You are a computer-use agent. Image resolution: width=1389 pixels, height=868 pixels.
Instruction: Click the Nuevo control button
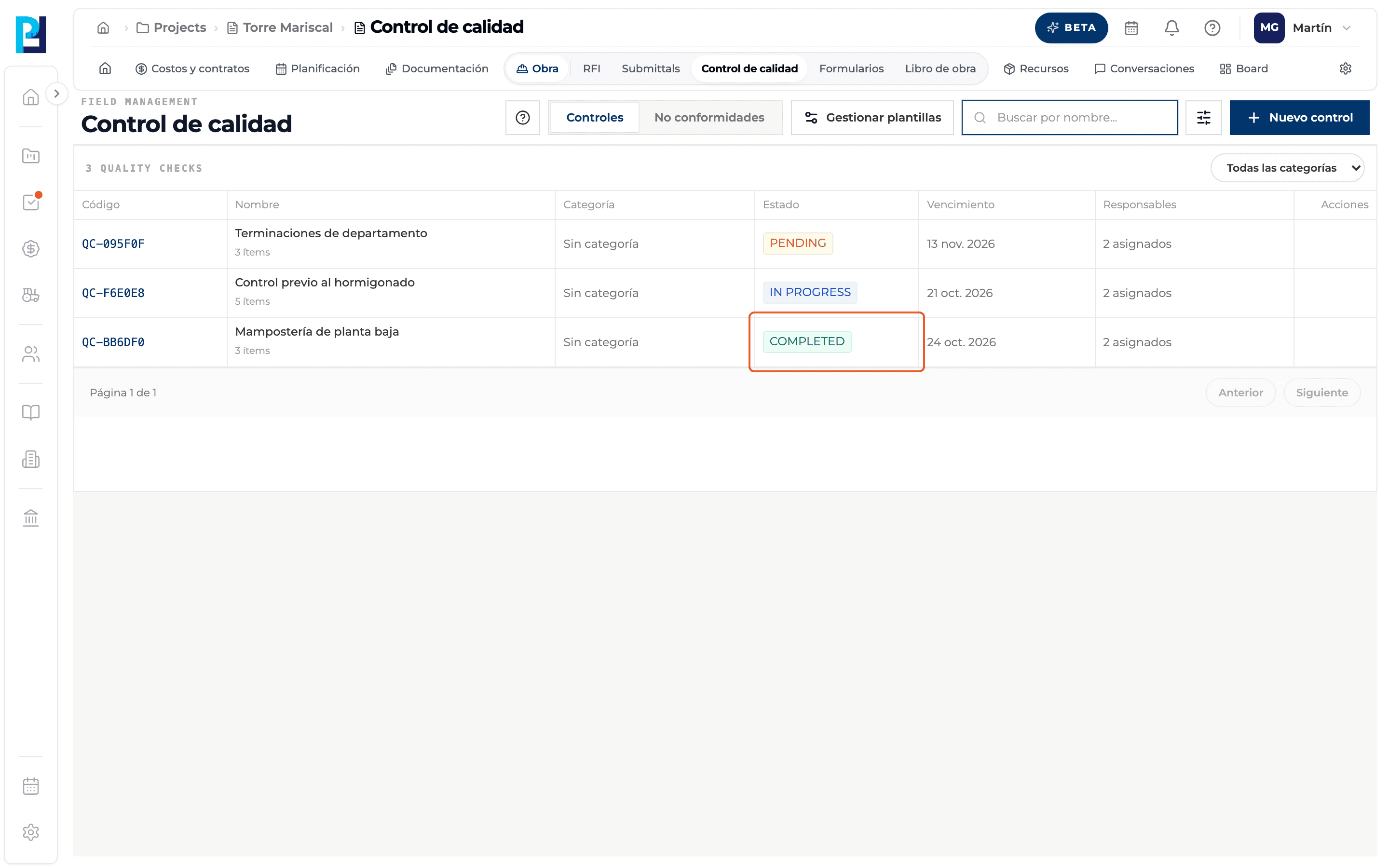(x=1299, y=118)
